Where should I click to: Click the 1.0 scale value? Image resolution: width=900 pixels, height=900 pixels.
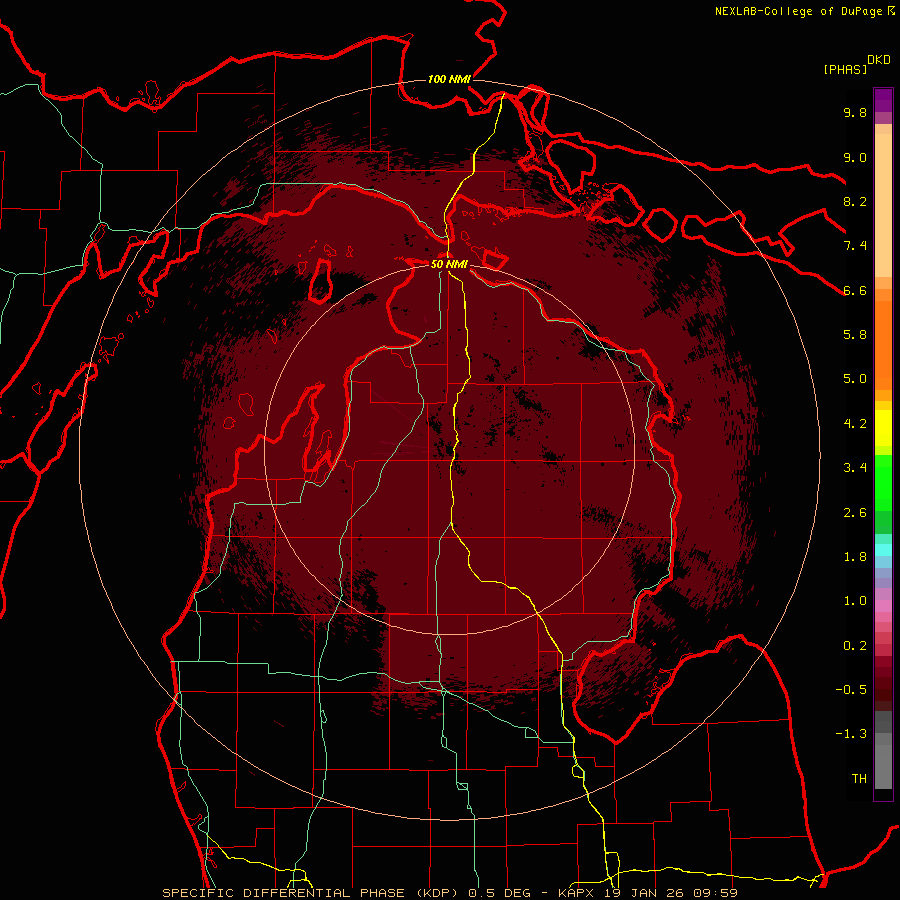tap(855, 601)
